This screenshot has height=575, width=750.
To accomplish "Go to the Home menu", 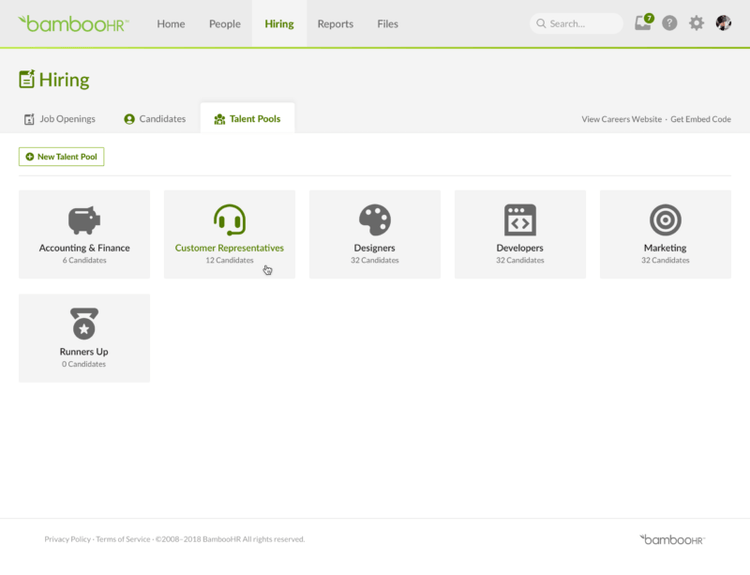I will point(171,24).
